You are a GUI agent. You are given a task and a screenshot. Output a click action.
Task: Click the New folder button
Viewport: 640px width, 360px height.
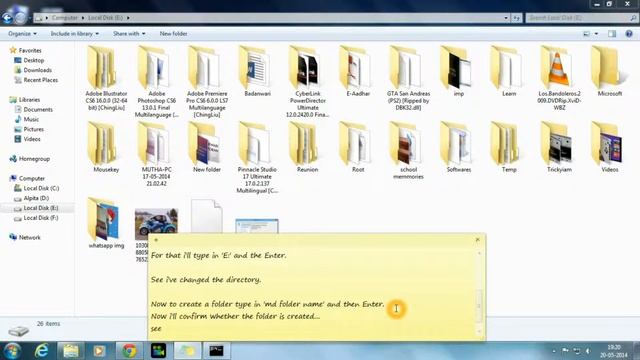173,33
